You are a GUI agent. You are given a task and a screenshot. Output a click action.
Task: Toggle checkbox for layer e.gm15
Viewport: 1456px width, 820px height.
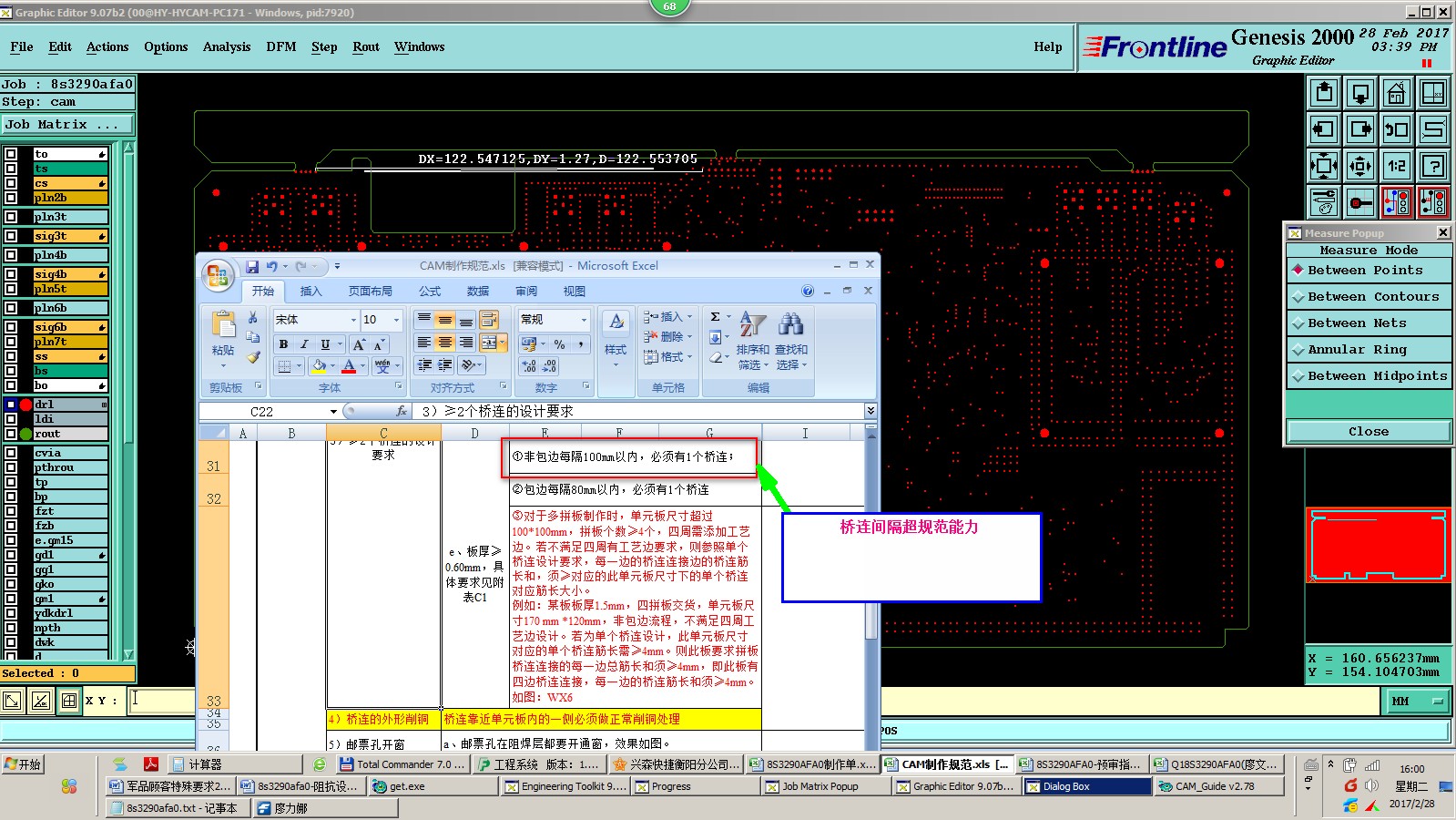coord(11,540)
